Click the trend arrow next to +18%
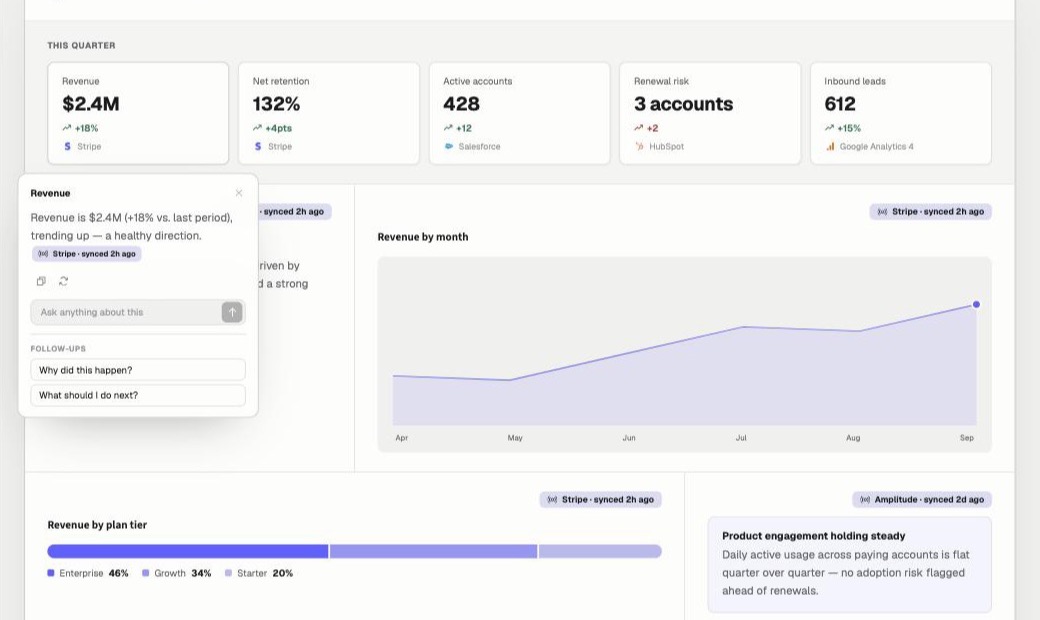The width and height of the screenshot is (1040, 620). (x=67, y=128)
